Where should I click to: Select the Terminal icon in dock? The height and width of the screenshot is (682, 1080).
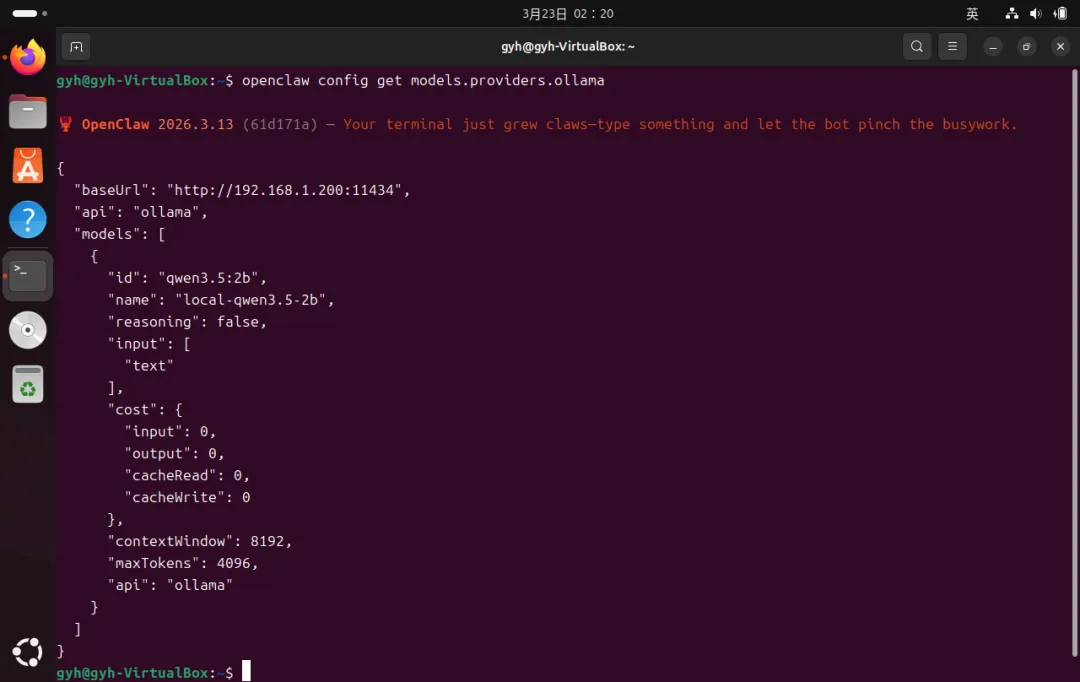28,275
